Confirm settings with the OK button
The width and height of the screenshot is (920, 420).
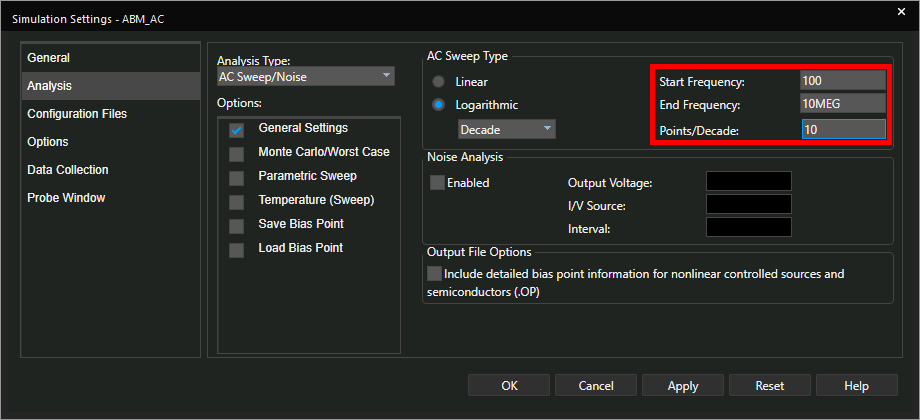[509, 385]
